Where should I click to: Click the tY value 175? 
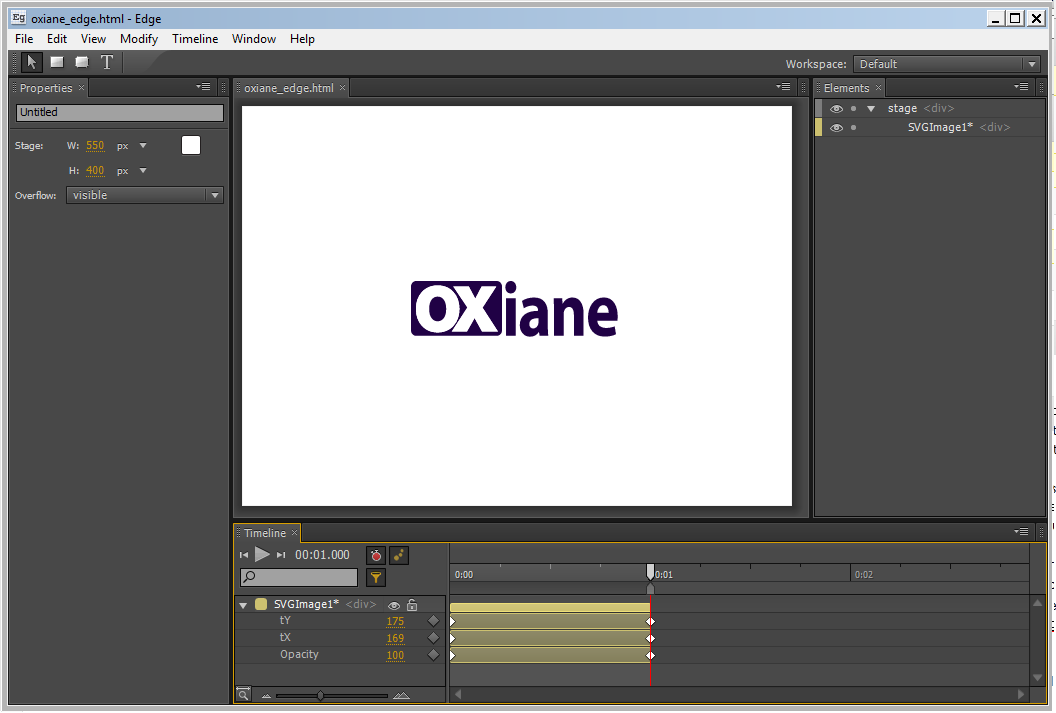coord(395,621)
